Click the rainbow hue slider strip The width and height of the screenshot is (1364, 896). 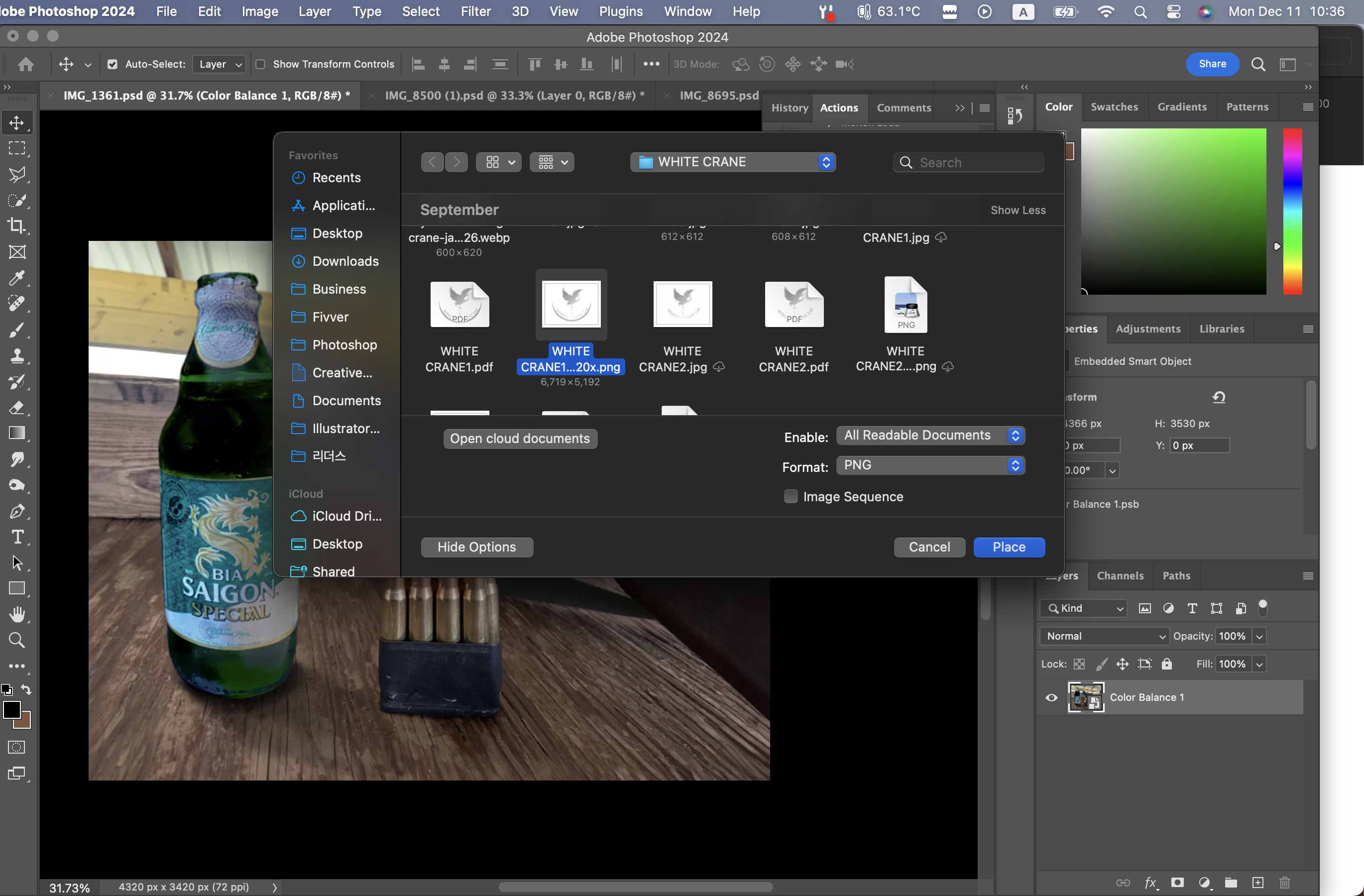tap(1292, 211)
